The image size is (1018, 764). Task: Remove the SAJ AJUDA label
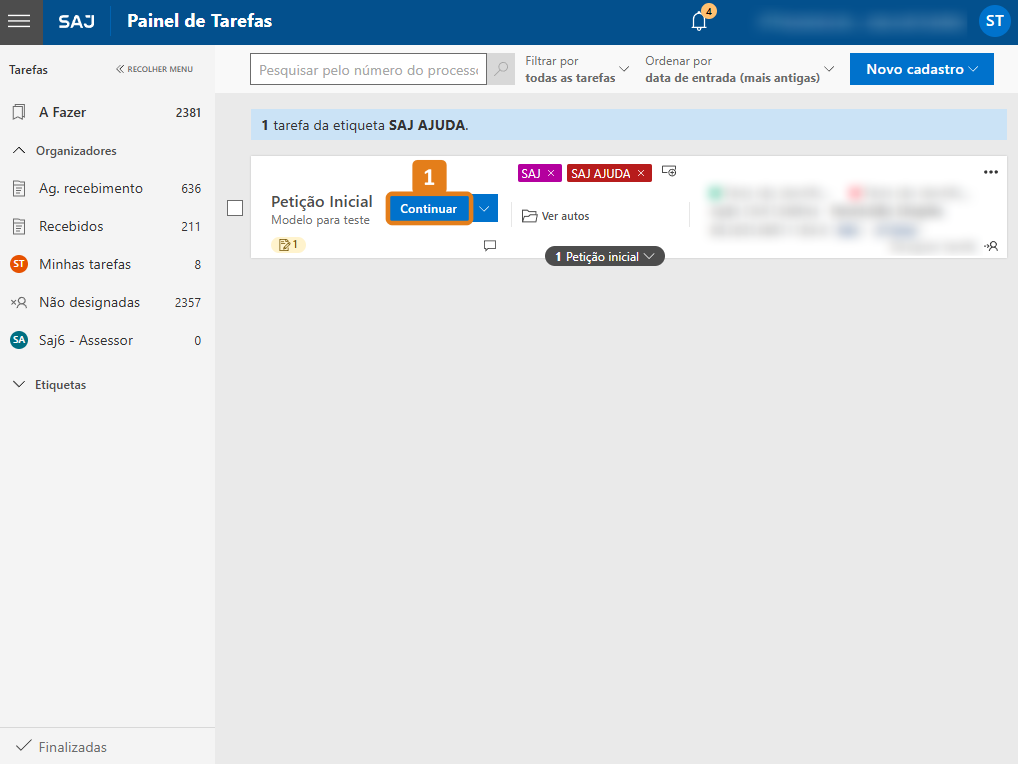coord(641,173)
